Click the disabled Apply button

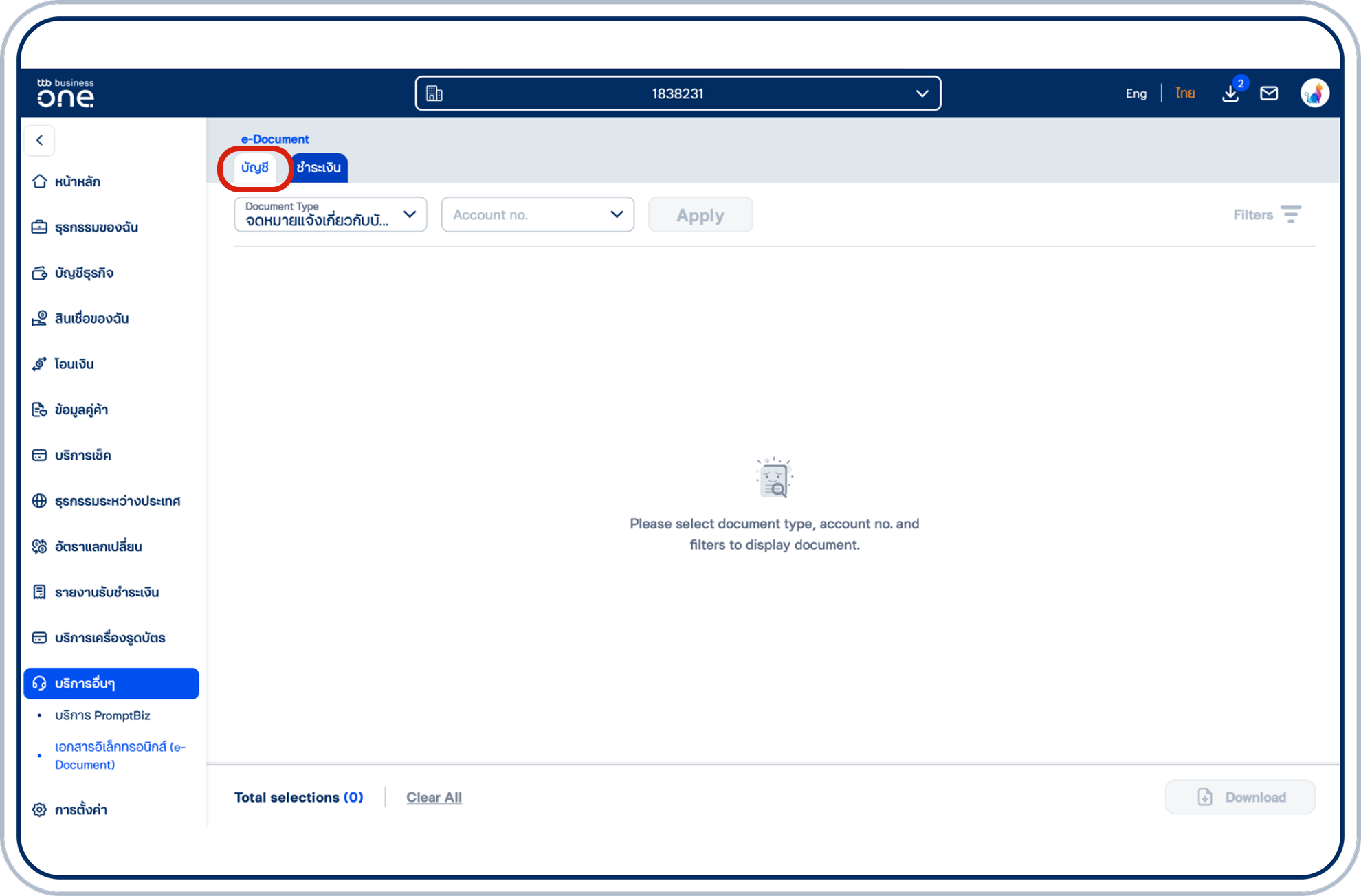click(700, 214)
